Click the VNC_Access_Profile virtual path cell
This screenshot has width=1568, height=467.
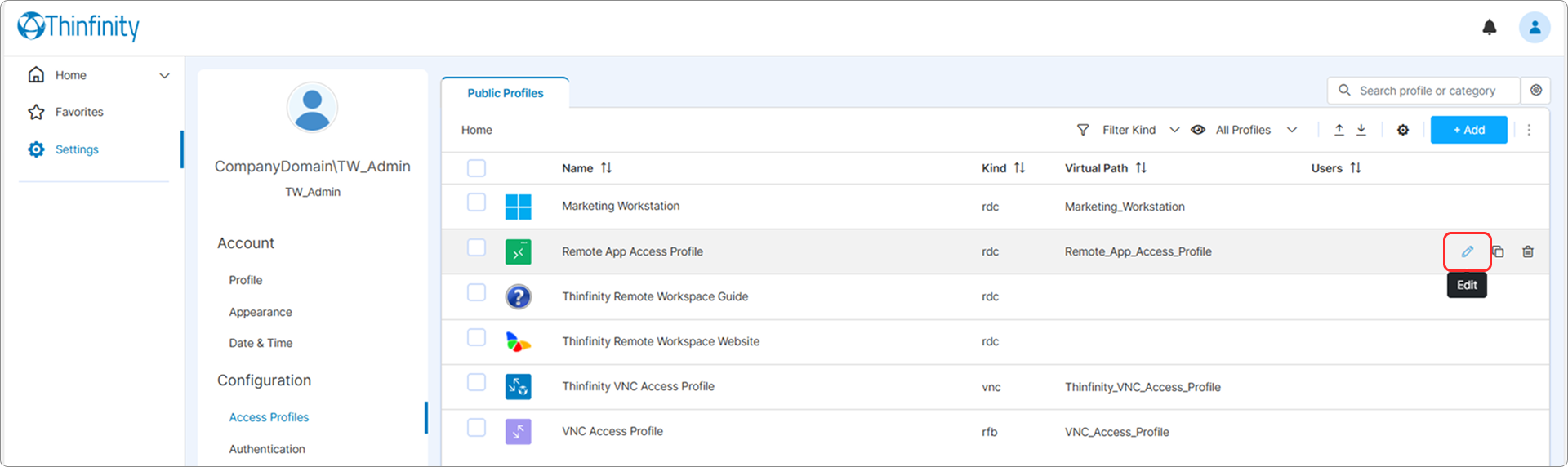[1116, 432]
